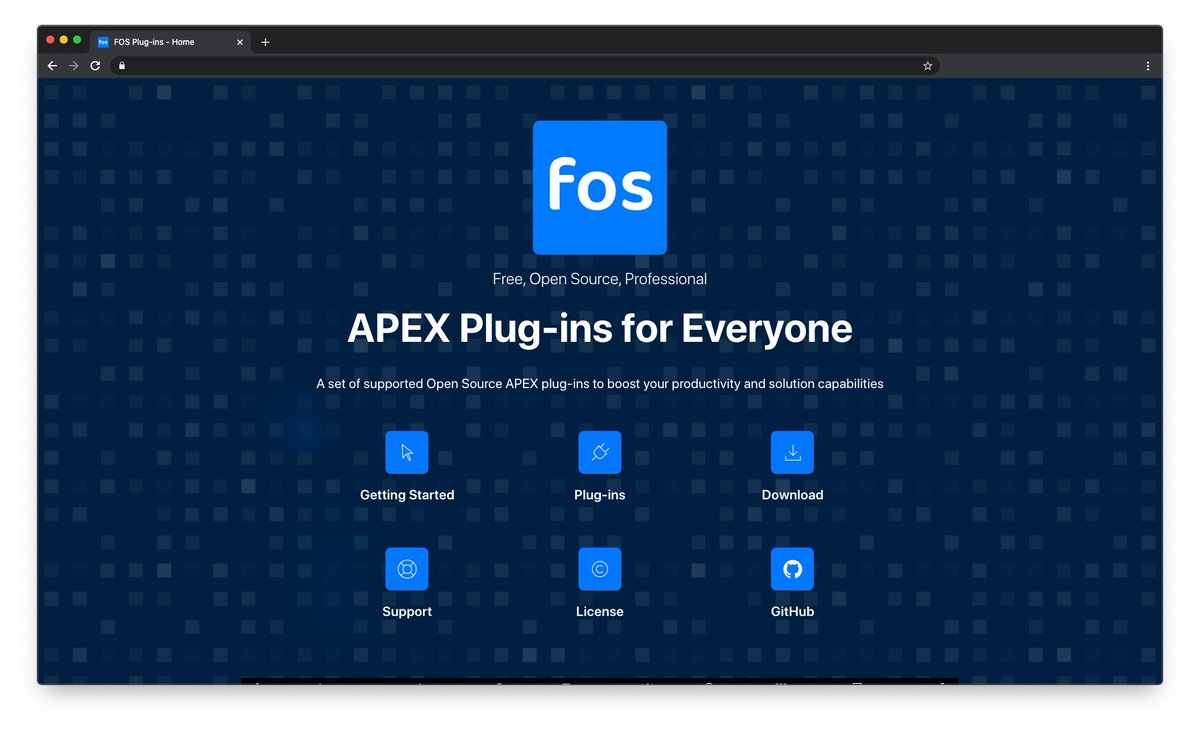
Task: Maximize the window with green button
Action: tap(77, 40)
